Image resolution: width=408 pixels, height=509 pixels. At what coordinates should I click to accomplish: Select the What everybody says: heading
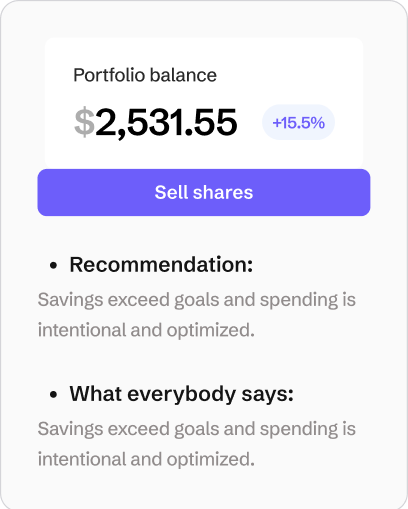(x=182, y=393)
